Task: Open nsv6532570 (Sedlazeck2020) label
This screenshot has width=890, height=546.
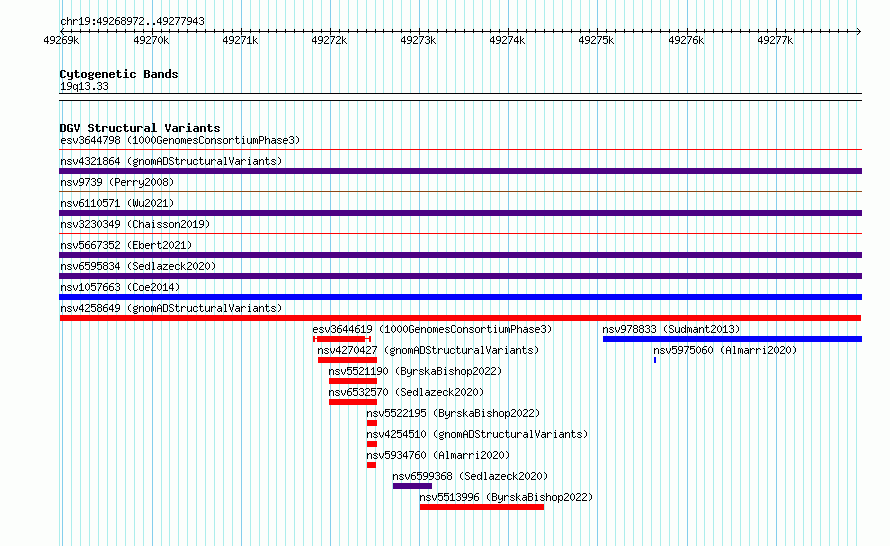Action: coord(406,392)
